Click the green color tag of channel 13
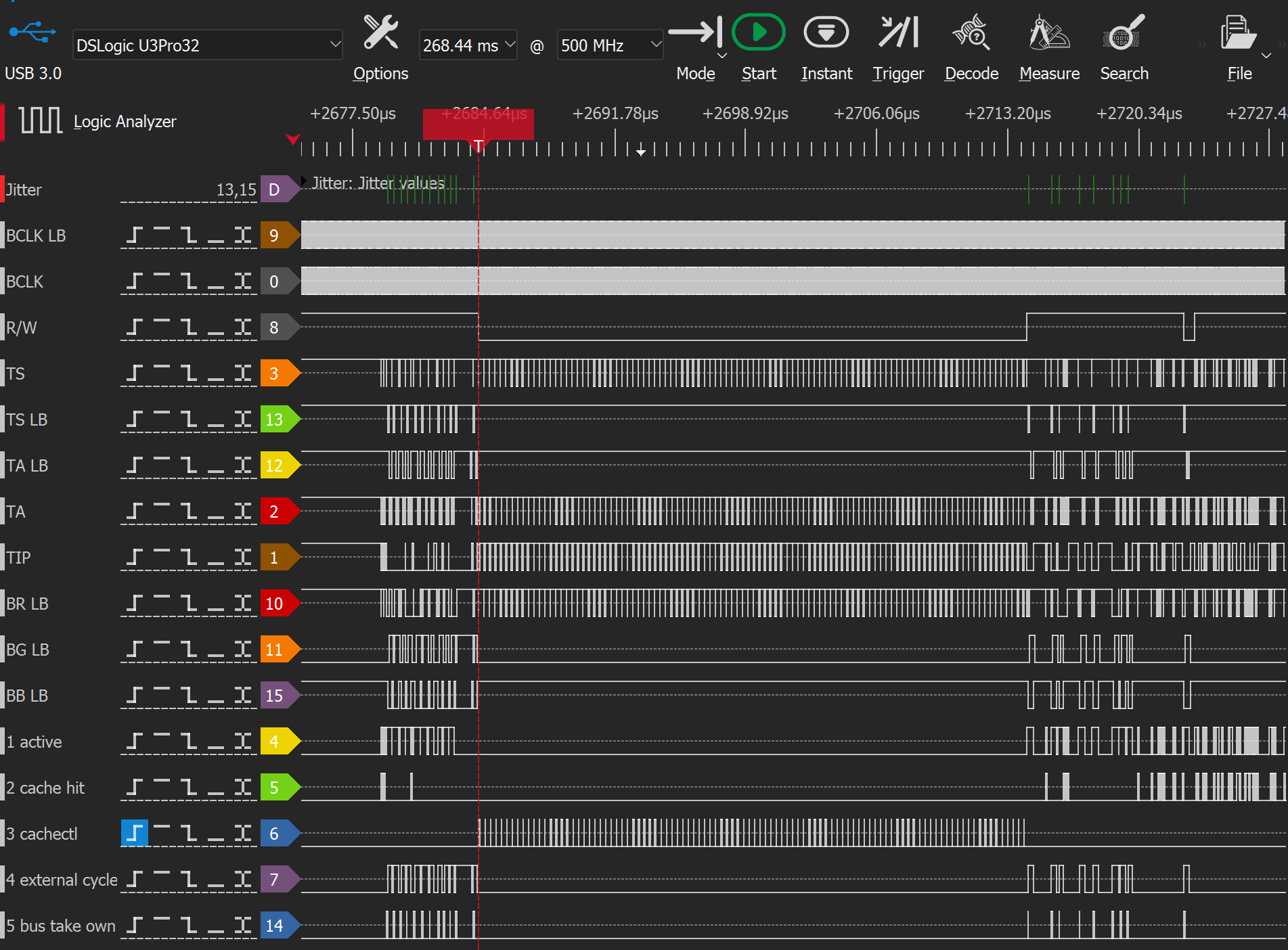The height and width of the screenshot is (950, 1288). click(275, 420)
